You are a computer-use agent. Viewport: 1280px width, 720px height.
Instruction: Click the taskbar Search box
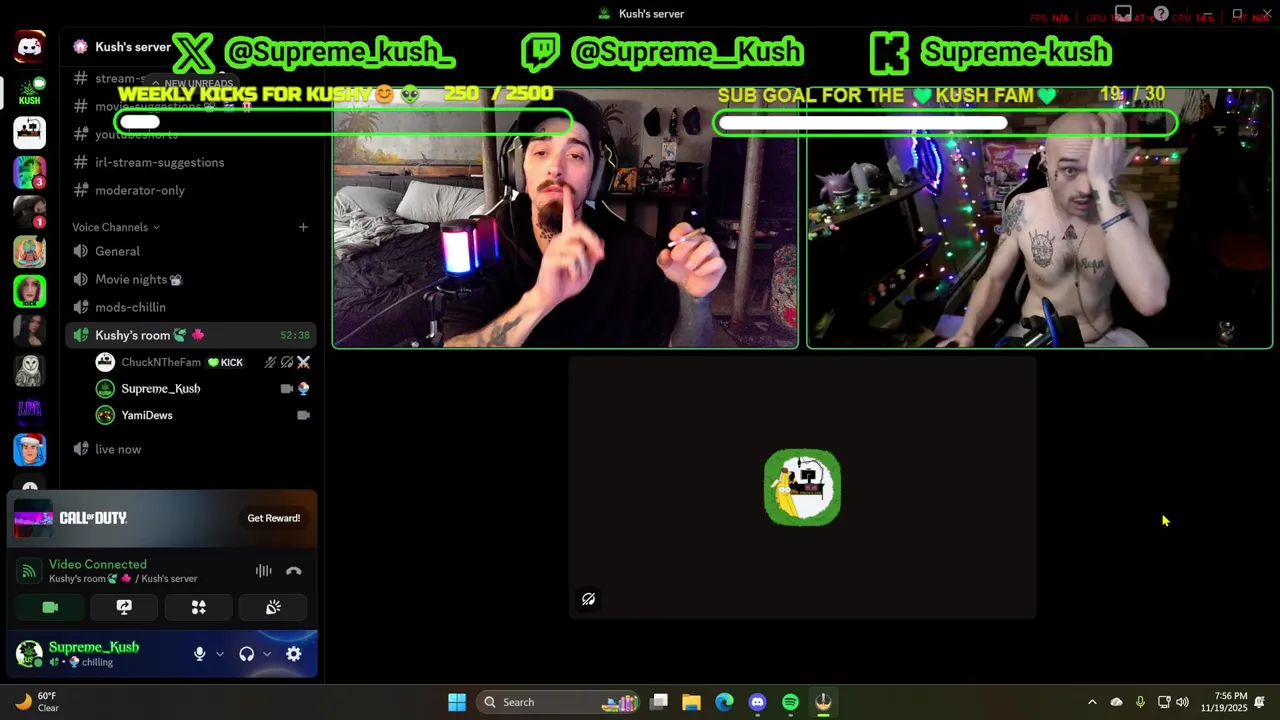(x=558, y=702)
